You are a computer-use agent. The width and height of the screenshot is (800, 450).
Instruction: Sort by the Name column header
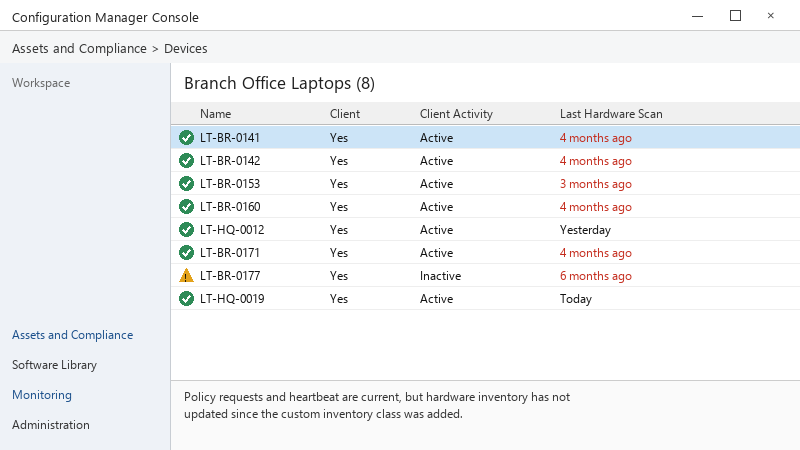[x=215, y=114]
